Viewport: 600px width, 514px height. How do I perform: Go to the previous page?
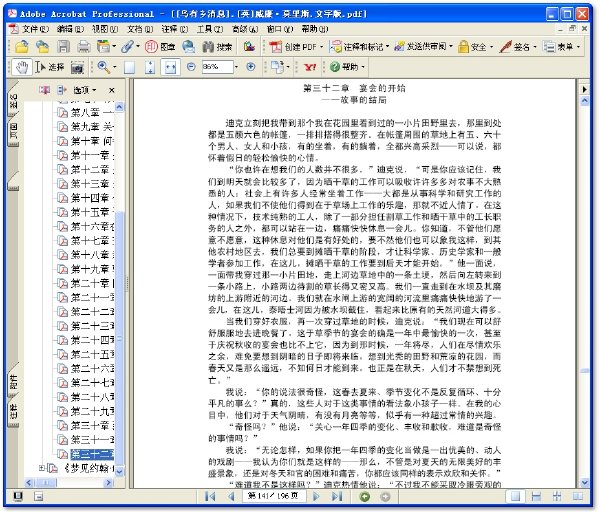point(231,496)
